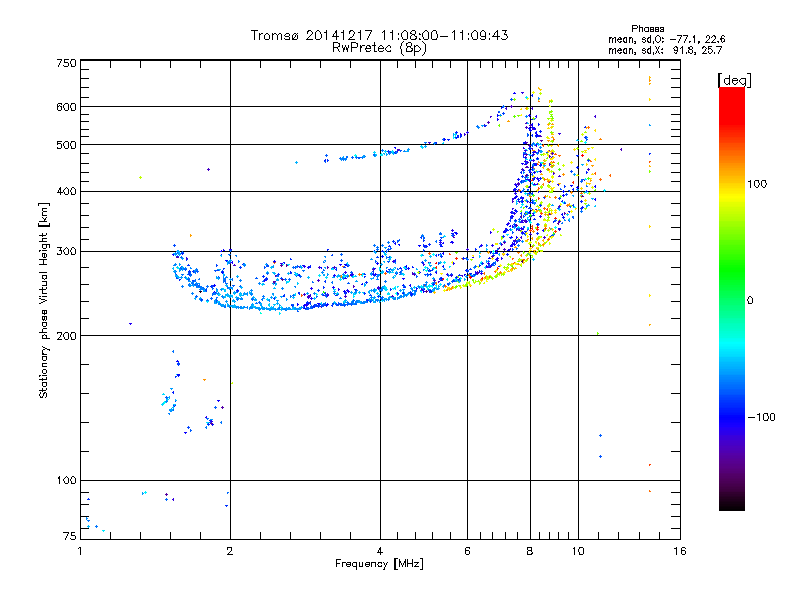Click the 'Phases' label
The width and height of the screenshot is (800, 600).
(647, 29)
